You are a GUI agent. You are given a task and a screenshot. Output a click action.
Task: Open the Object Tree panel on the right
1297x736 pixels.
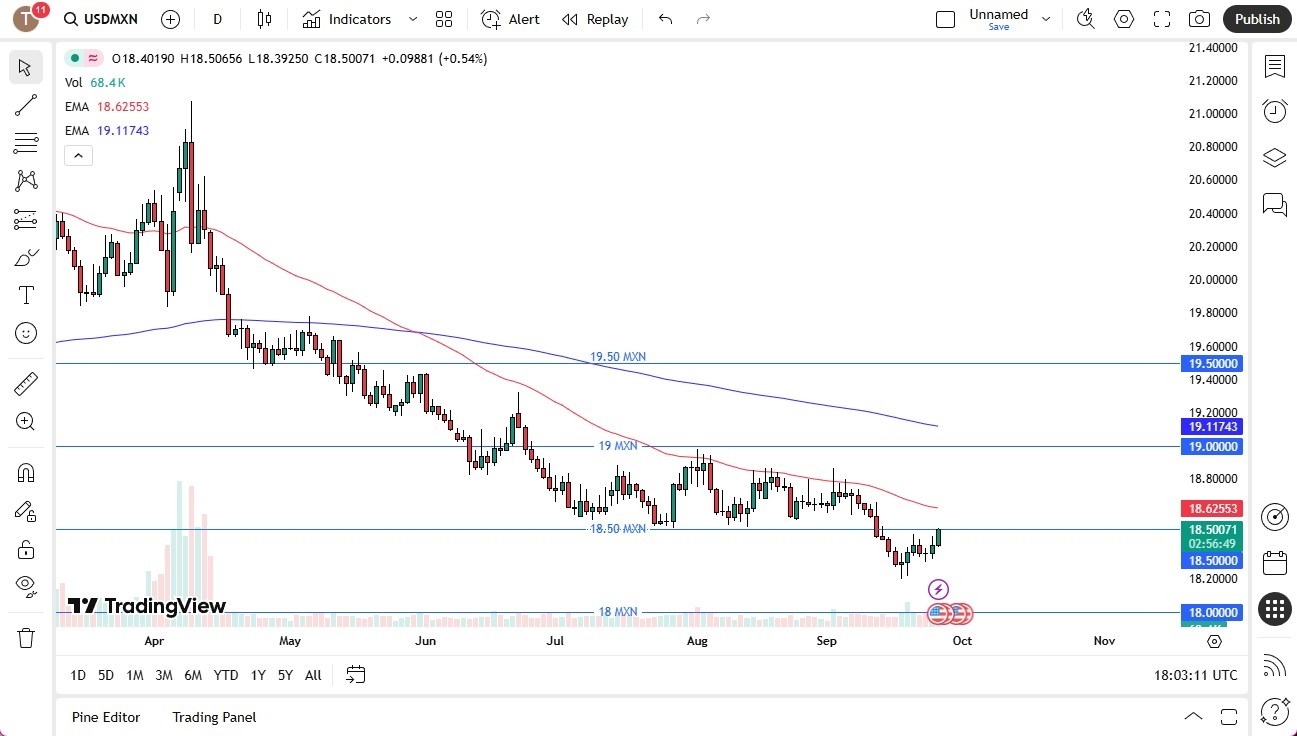tap(1274, 157)
